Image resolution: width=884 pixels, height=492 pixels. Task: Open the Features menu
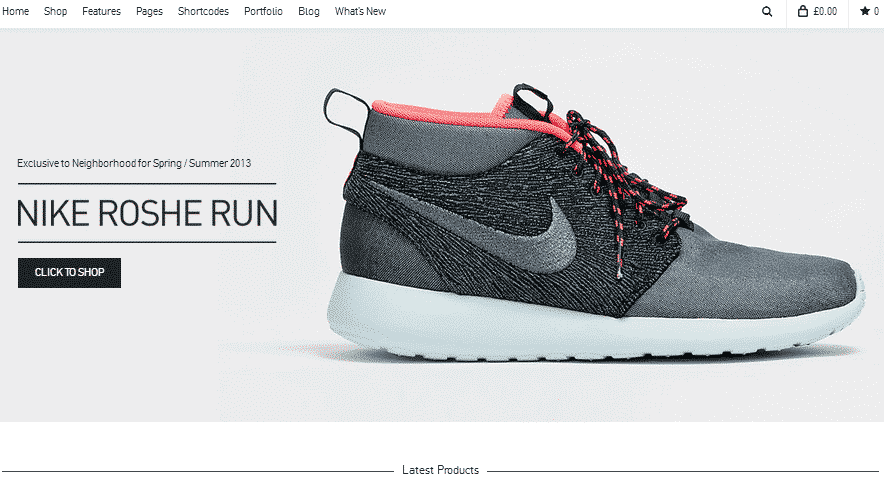pyautogui.click(x=101, y=11)
